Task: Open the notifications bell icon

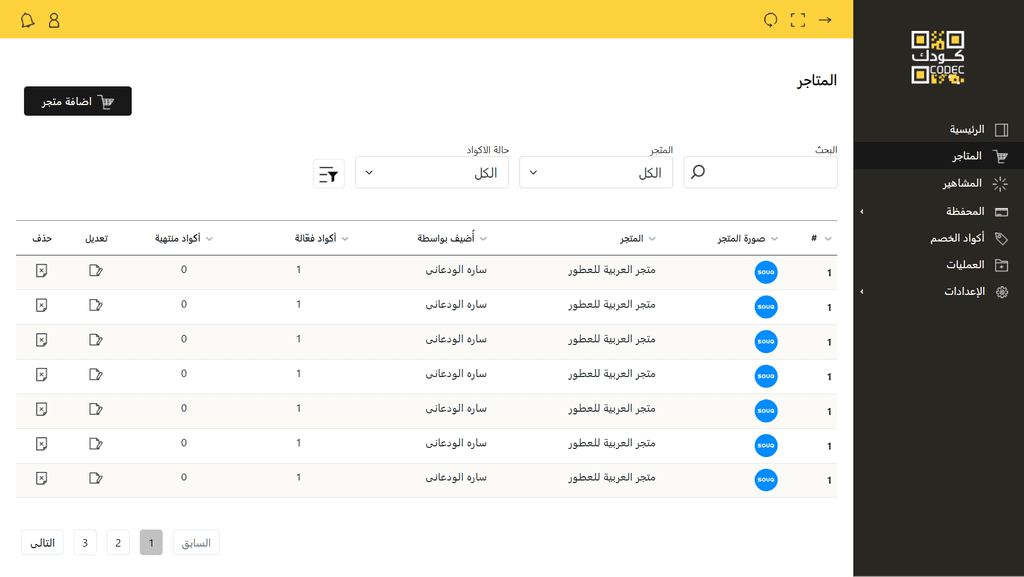Action: (x=27, y=20)
